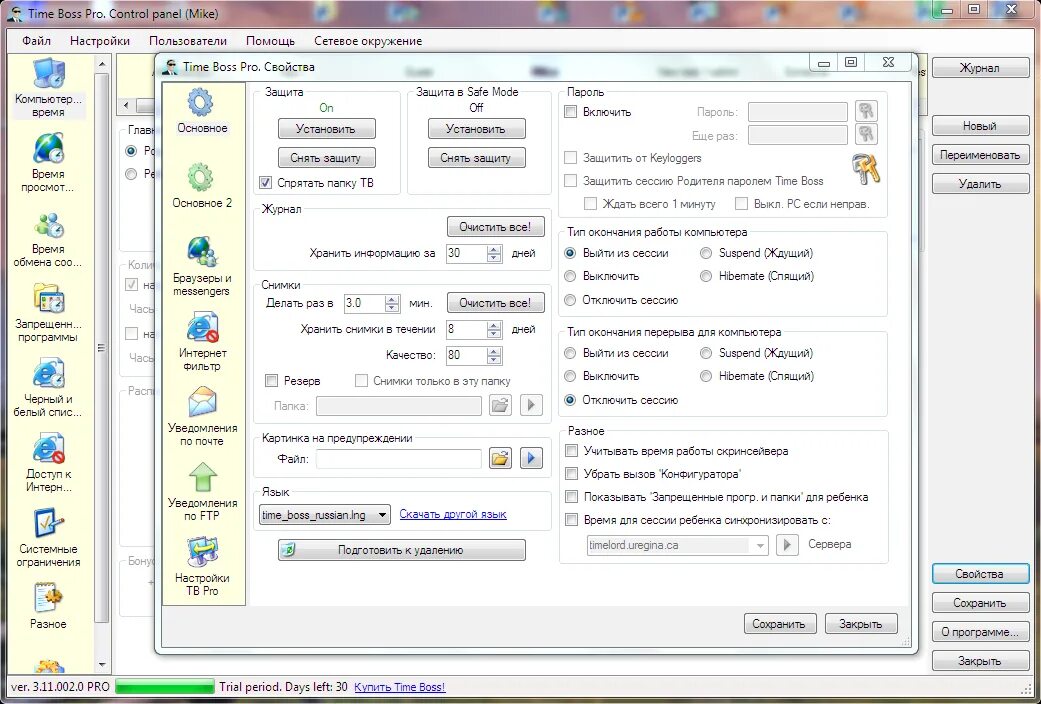
Task: Toggle Включить password checkbox
Action: [x=570, y=112]
